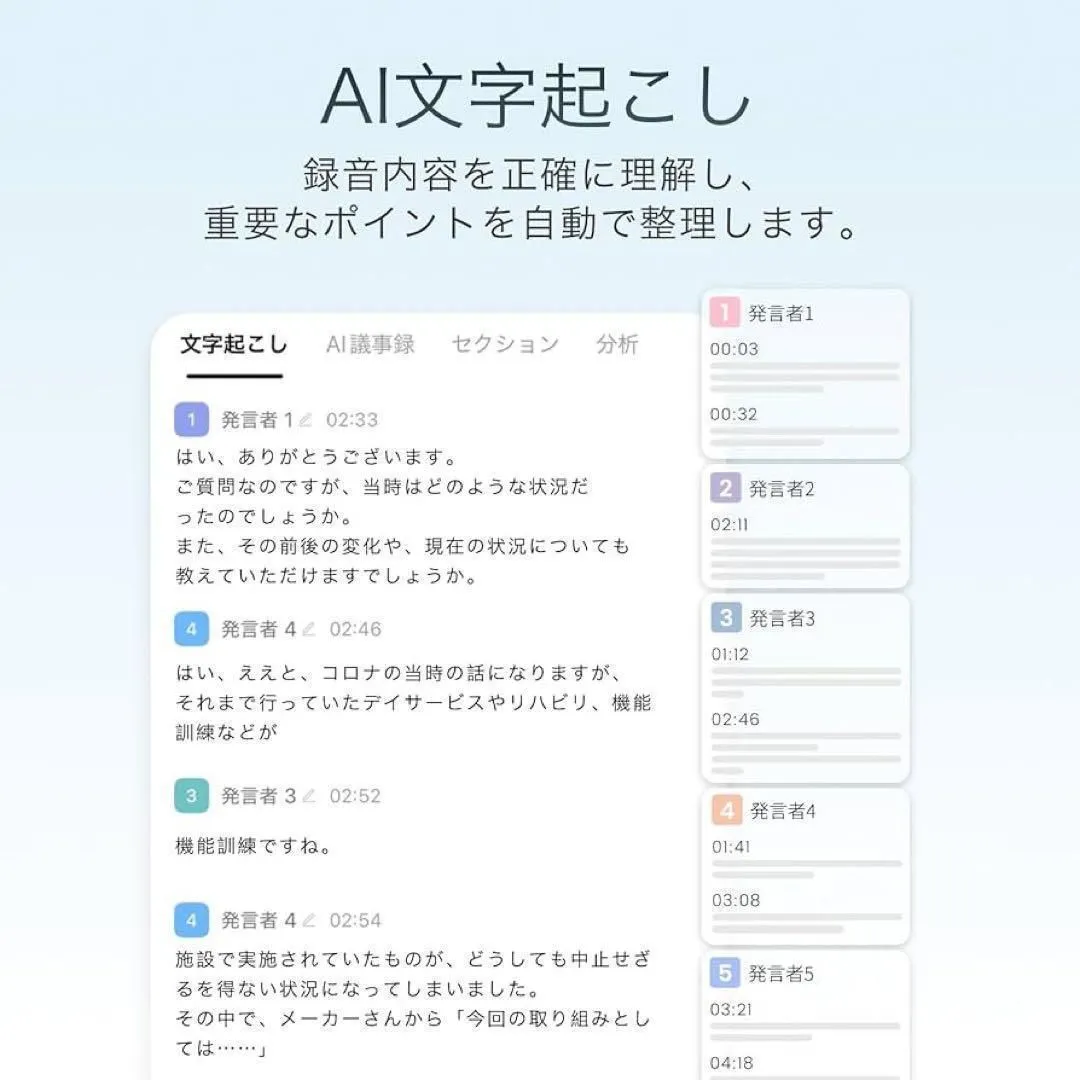Select the 分析 tab
The image size is (1080, 1080).
tap(617, 344)
